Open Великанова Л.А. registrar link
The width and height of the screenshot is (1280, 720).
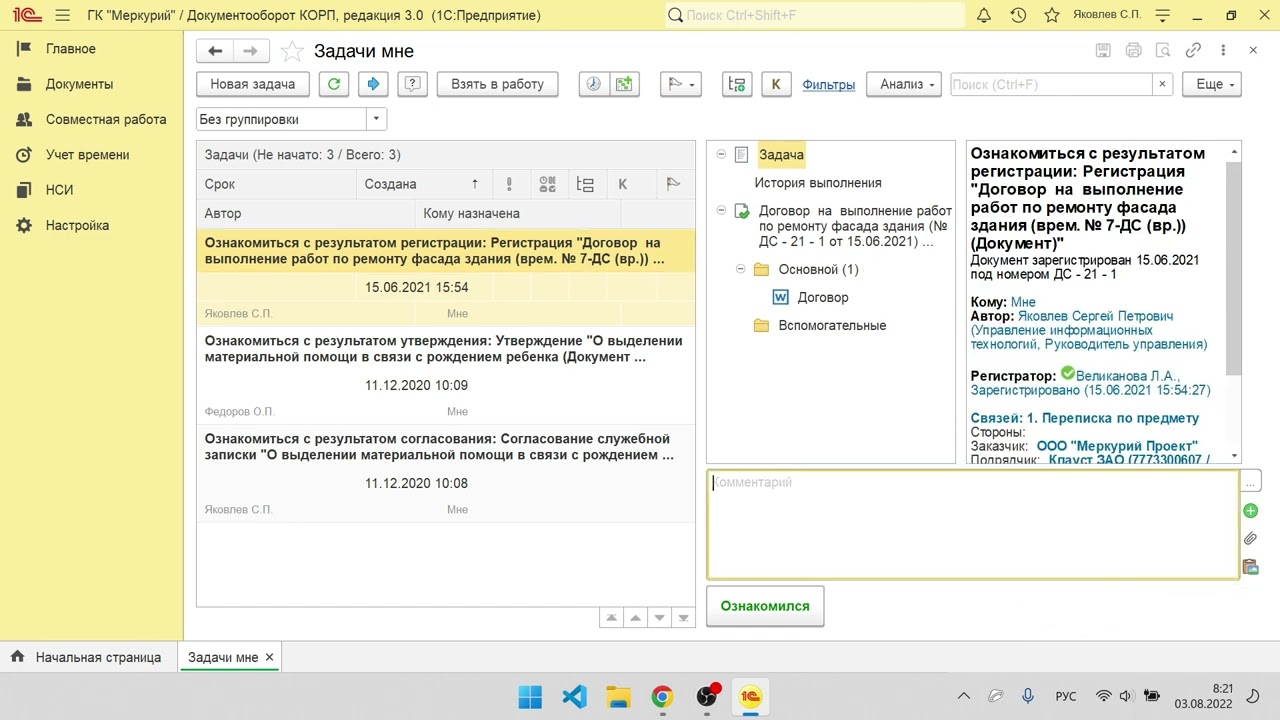coord(1126,376)
